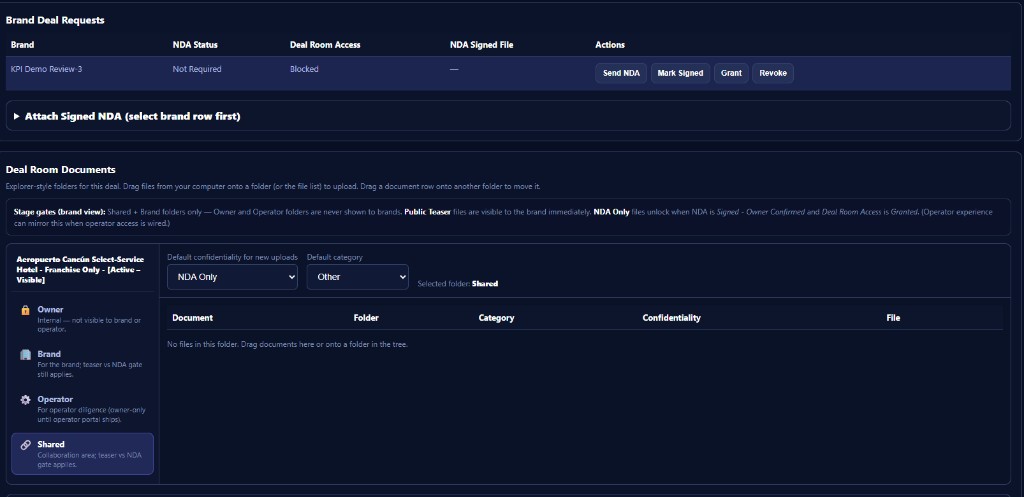Screen dimensions: 1024x497
Task: Click the gear icon beside Operator folder
Action: (25, 400)
